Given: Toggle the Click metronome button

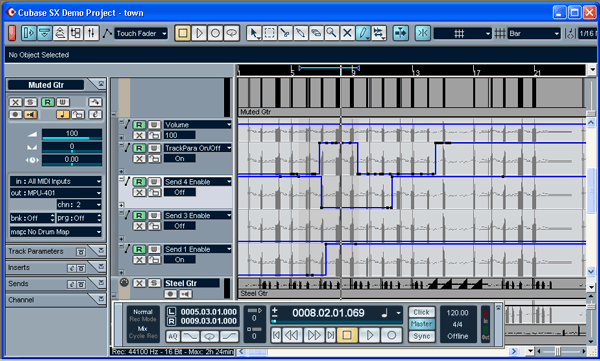Looking at the screenshot, I should 421,312.
